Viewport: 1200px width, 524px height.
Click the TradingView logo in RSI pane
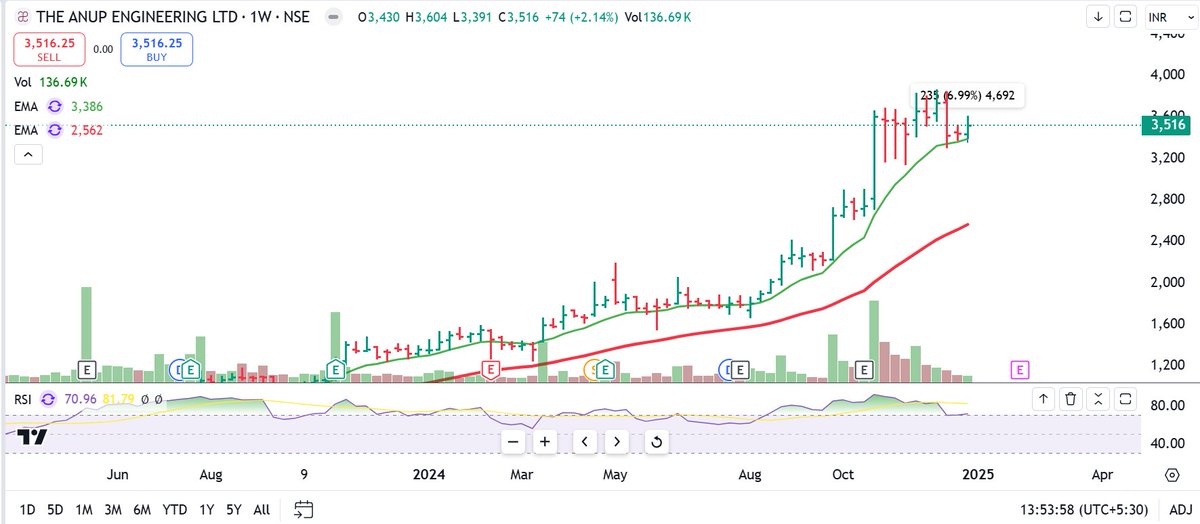32,437
